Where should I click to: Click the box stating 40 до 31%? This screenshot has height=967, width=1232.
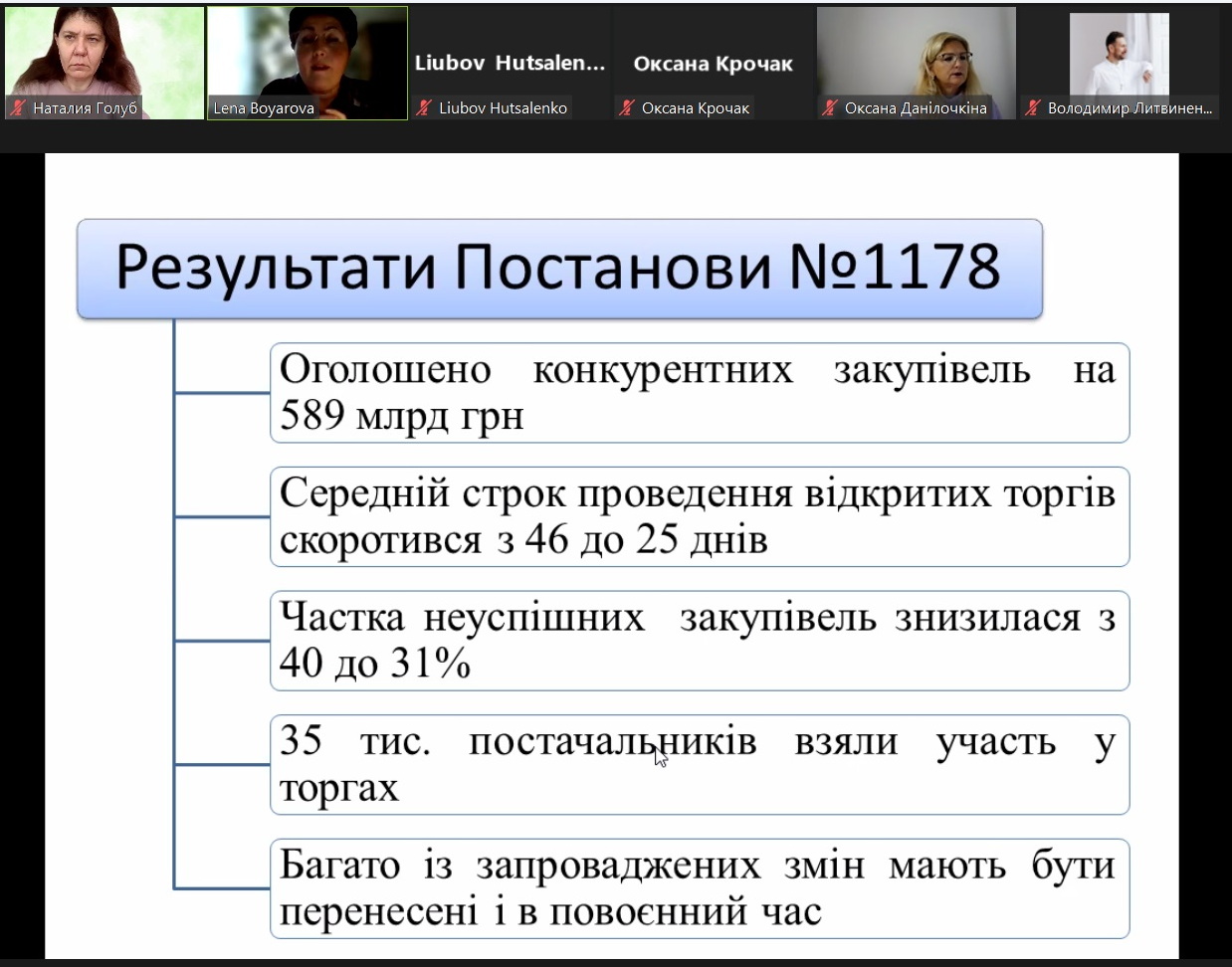click(x=699, y=641)
